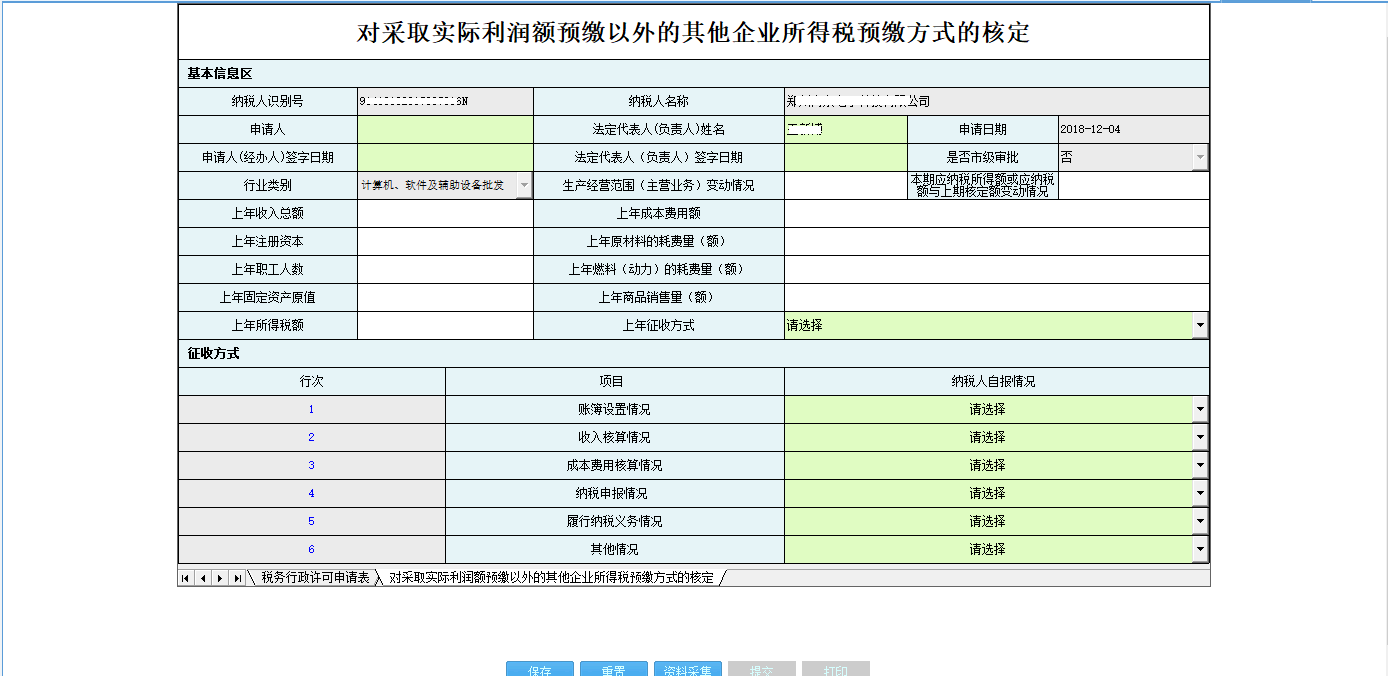Click the row number 1 link
The width and height of the screenshot is (1388, 676).
coord(311,408)
